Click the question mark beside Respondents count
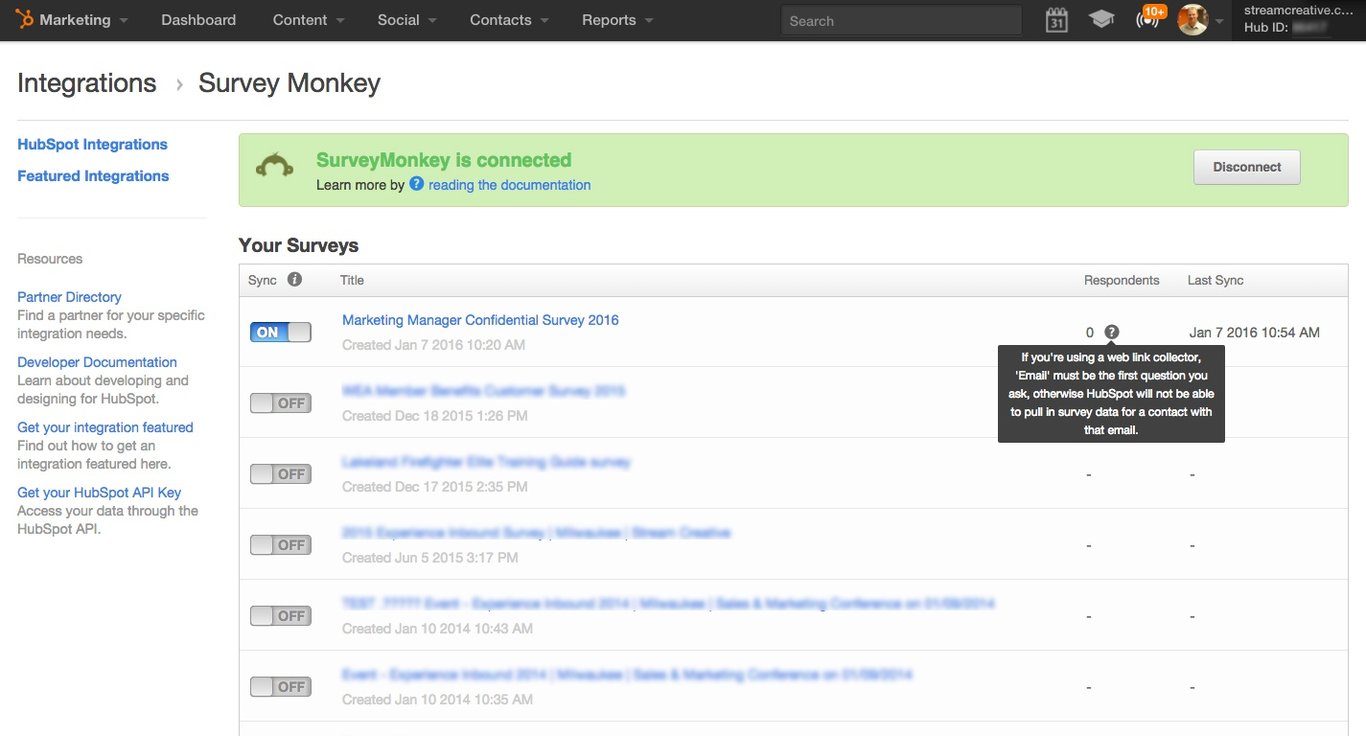Image resolution: width=1366 pixels, height=736 pixels. [1112, 331]
